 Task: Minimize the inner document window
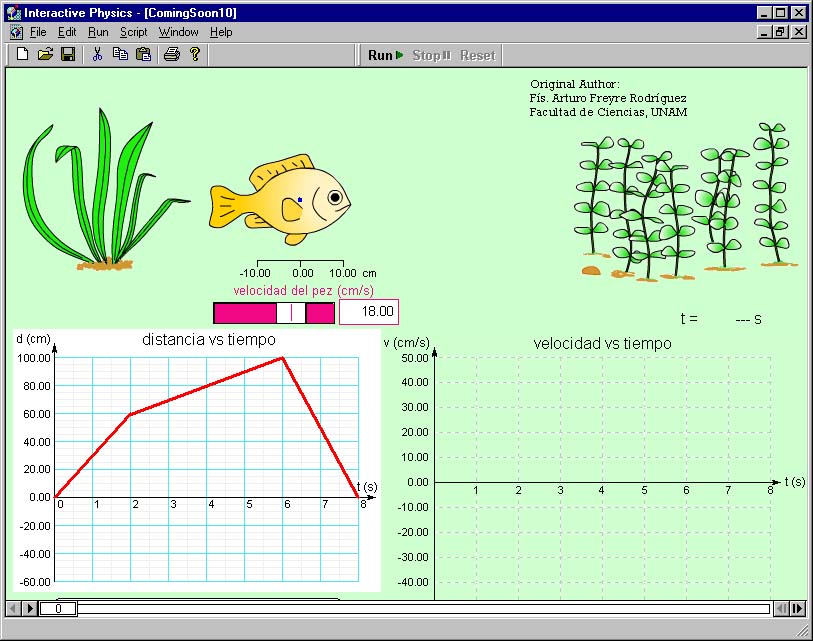pos(764,32)
